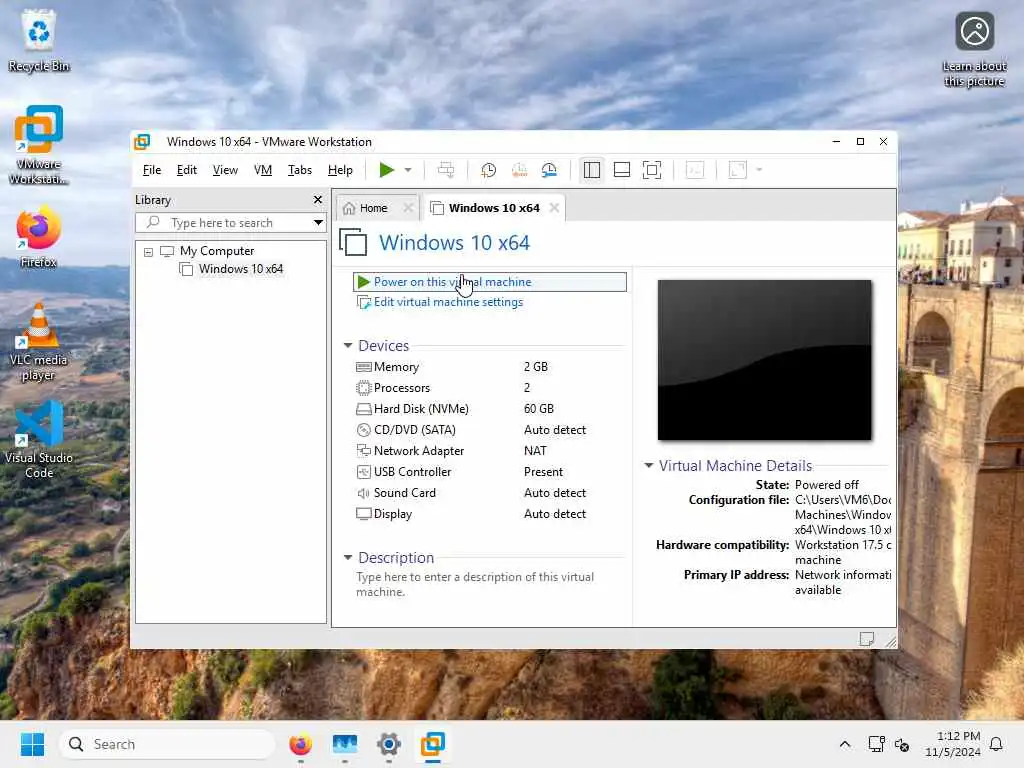Screen dimensions: 1024x768
Task: Click the stretch guest toolbar icon
Action: 737,170
